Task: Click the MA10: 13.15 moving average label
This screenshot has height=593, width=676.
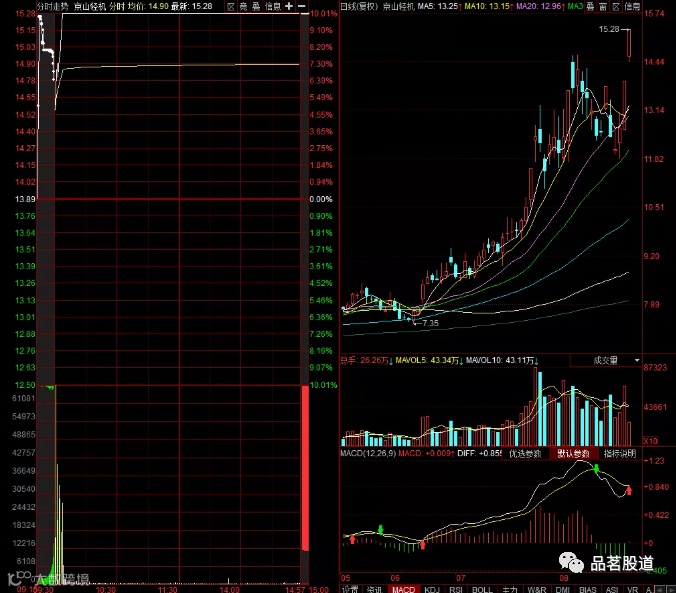Action: pyautogui.click(x=487, y=6)
